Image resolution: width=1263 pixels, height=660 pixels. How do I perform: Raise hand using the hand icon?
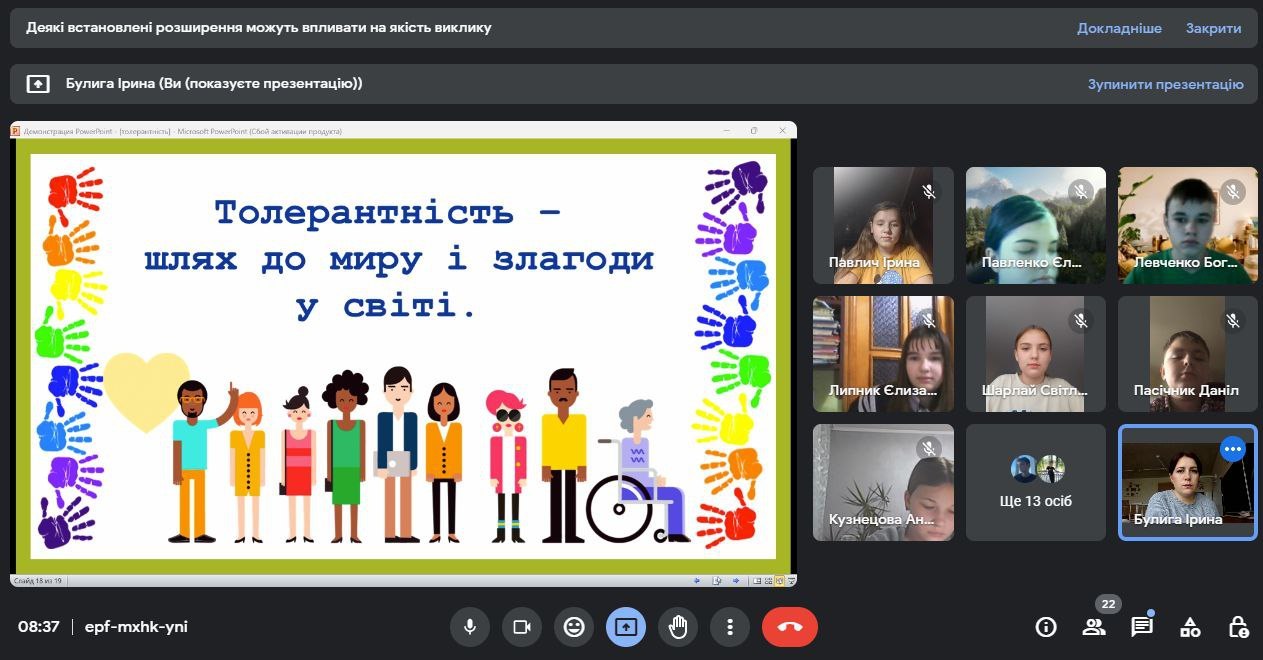[678, 627]
